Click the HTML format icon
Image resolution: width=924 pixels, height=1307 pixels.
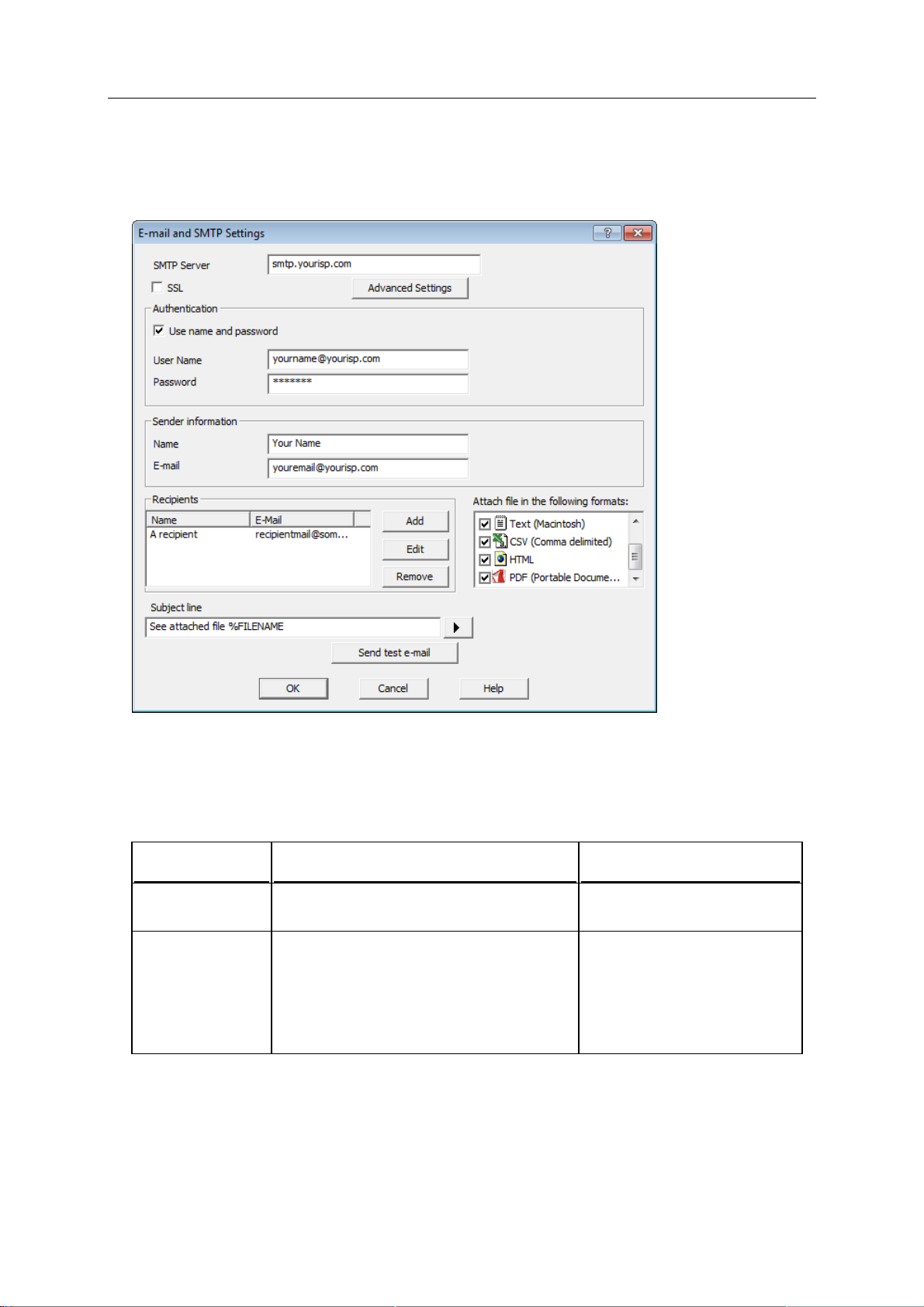(500, 559)
